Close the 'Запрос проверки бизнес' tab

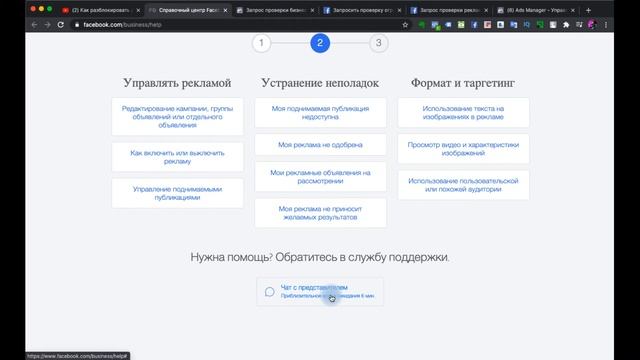pos(312,10)
